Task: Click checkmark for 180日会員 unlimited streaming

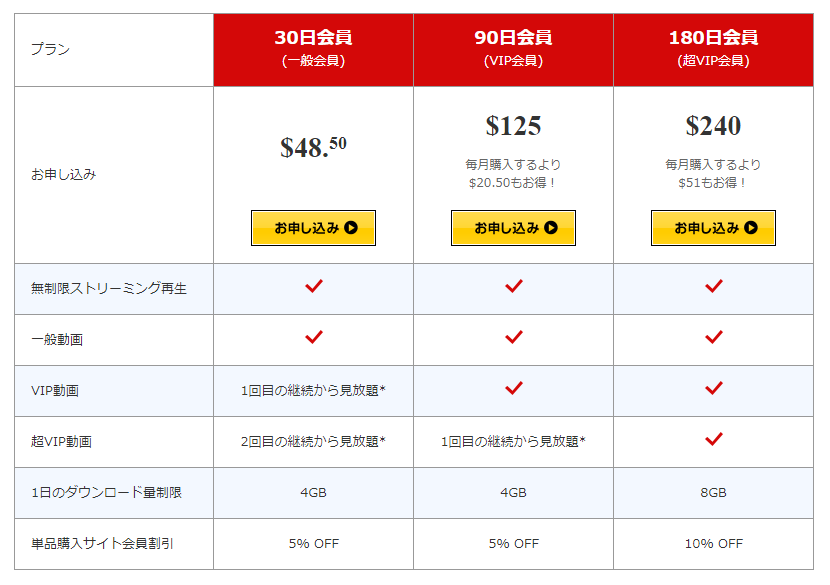Action: [714, 286]
